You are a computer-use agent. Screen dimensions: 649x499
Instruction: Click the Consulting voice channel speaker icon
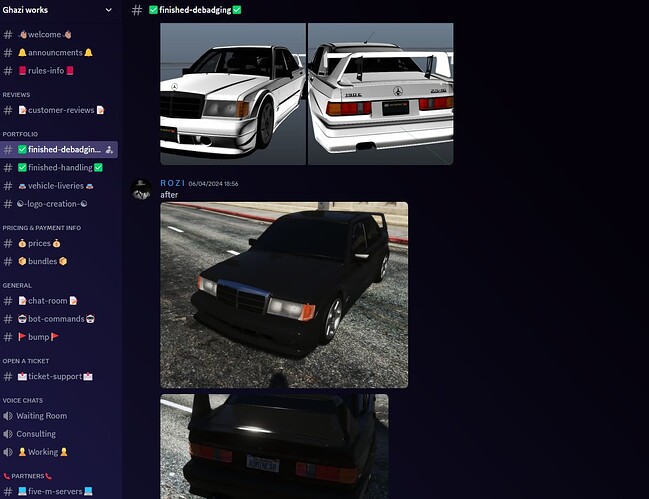[8, 434]
